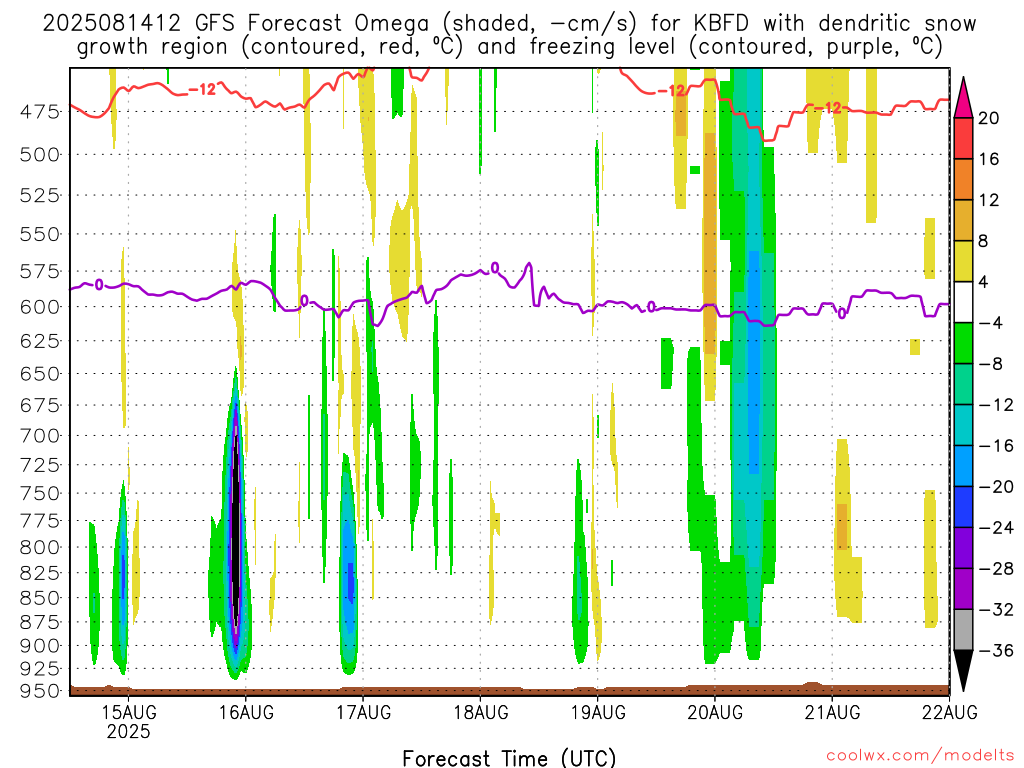Click the 875 pressure level label
Image resolution: width=1024 pixels, height=768 pixels.
tap(39, 622)
